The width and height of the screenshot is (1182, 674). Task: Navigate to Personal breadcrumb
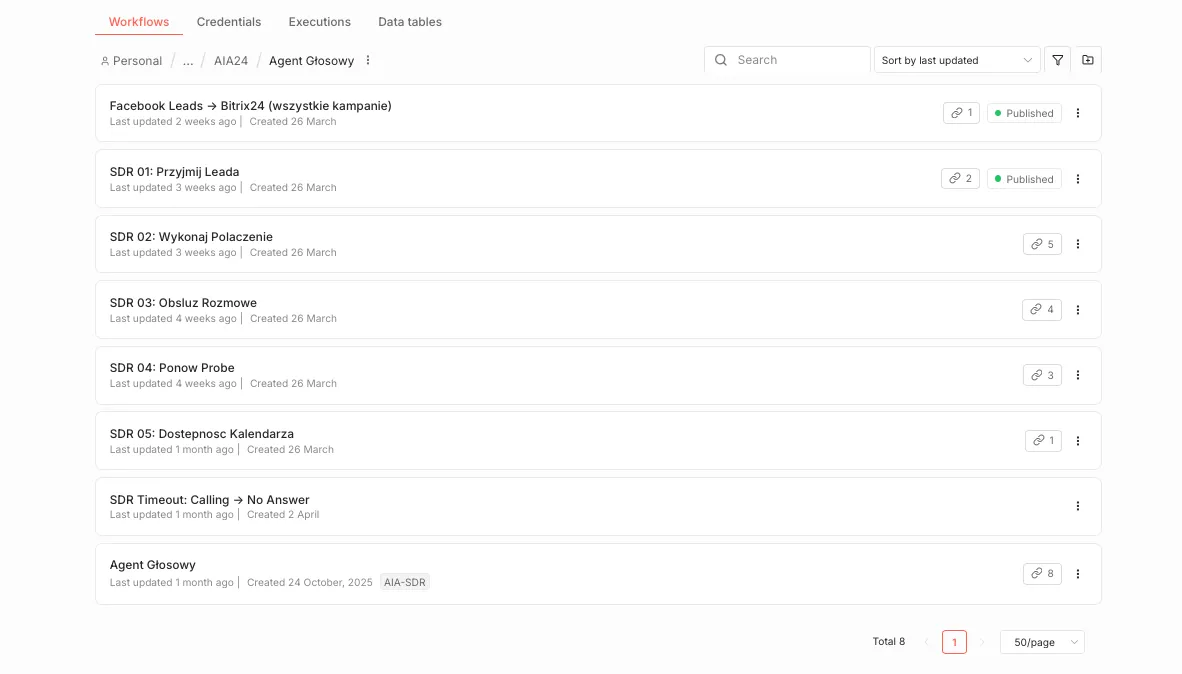(132, 61)
